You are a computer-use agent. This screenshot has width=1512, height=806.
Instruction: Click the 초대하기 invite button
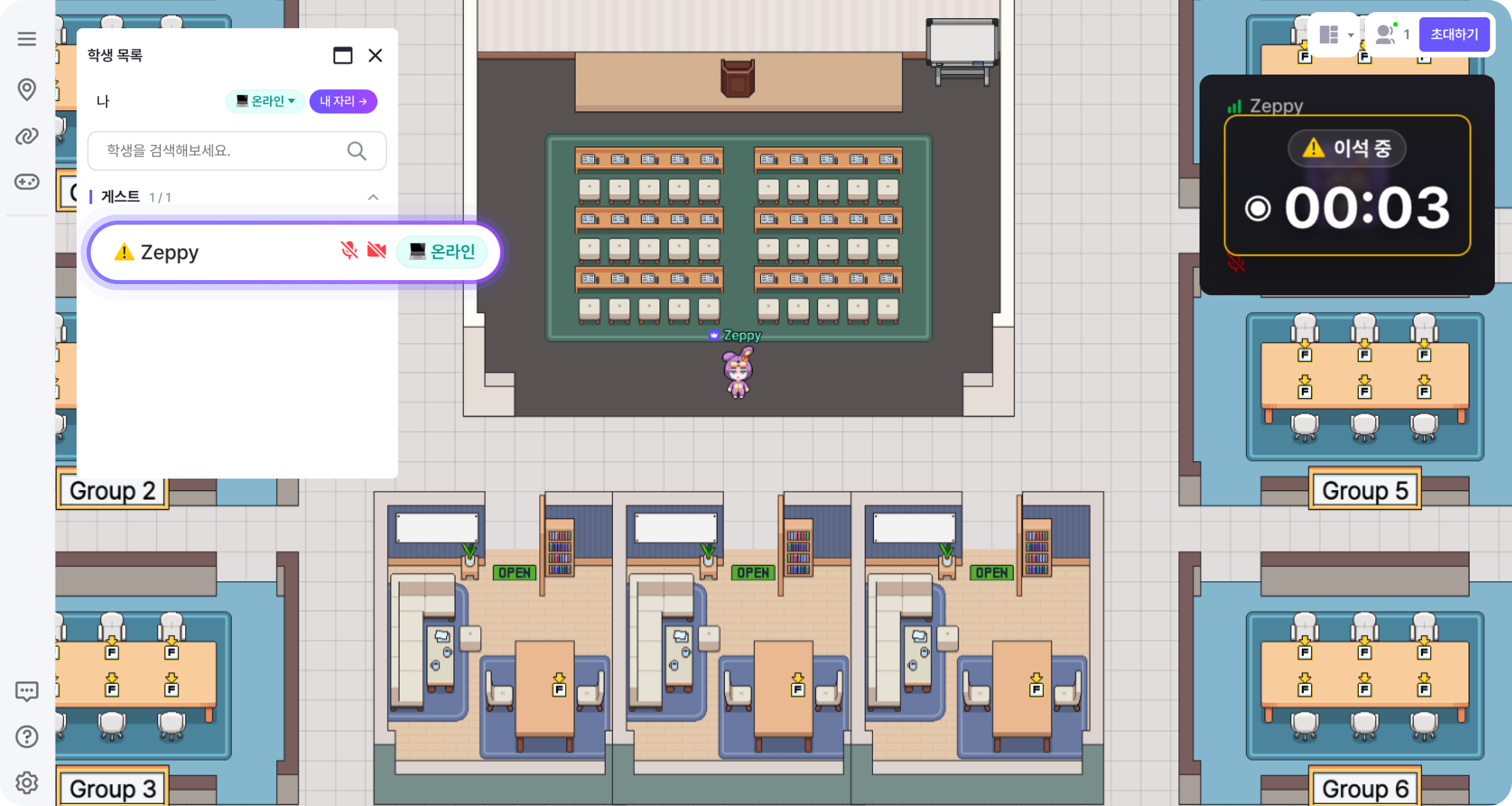pos(1454,35)
